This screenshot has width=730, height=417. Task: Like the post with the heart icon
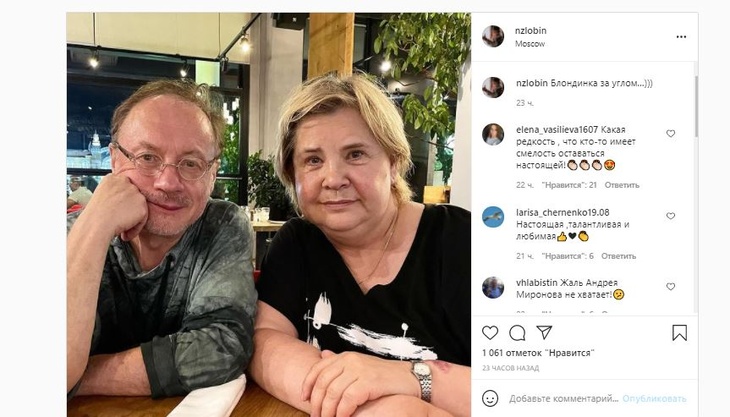(490, 333)
